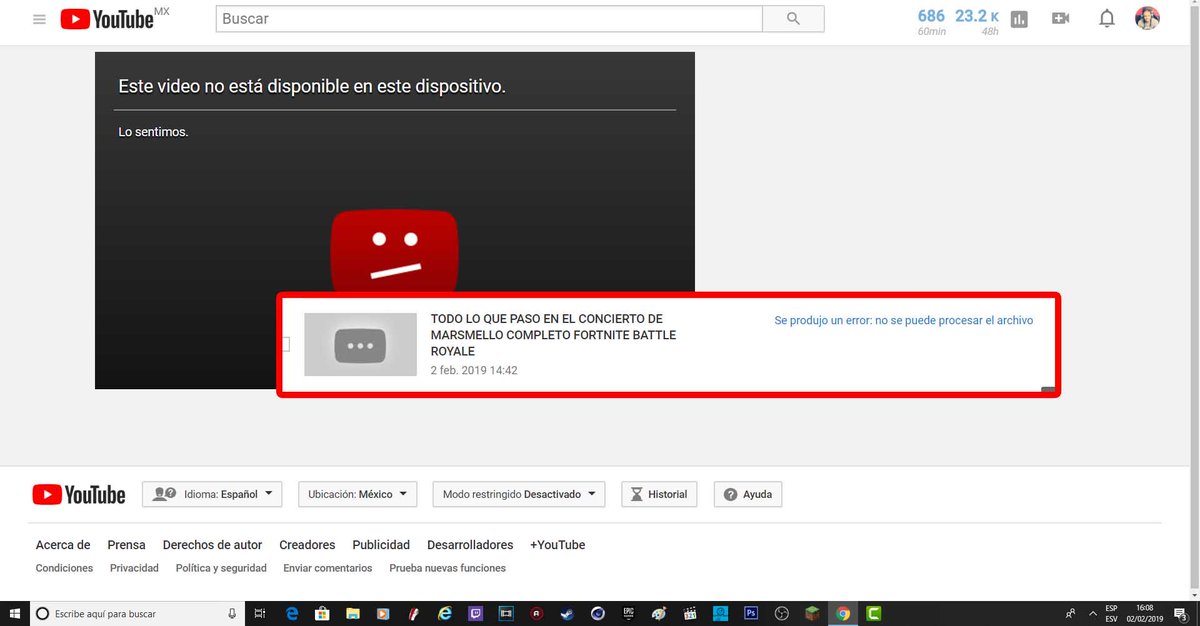Open the account avatar menu

coord(1147,18)
